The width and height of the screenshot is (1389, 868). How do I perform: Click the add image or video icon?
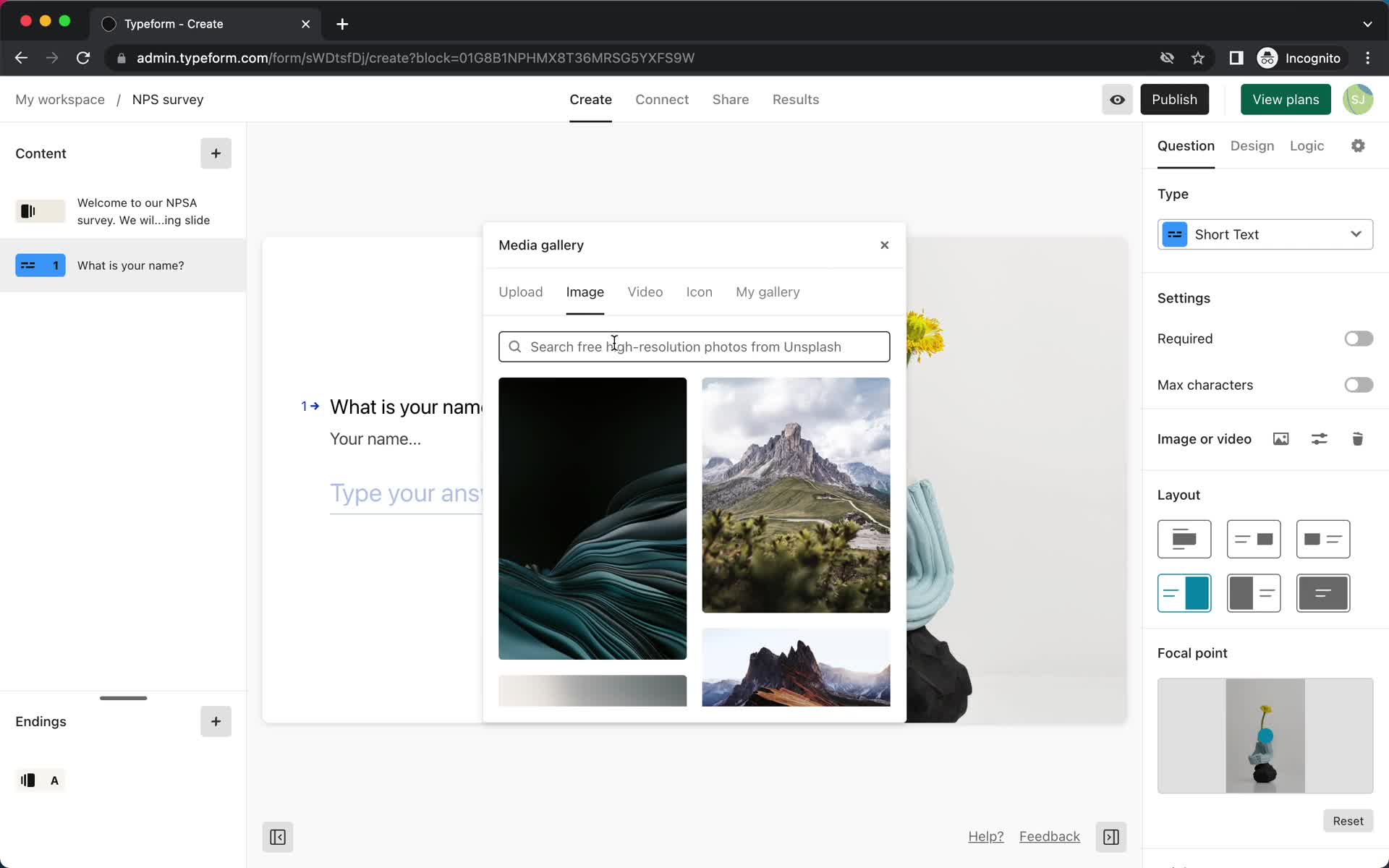pyautogui.click(x=1281, y=439)
